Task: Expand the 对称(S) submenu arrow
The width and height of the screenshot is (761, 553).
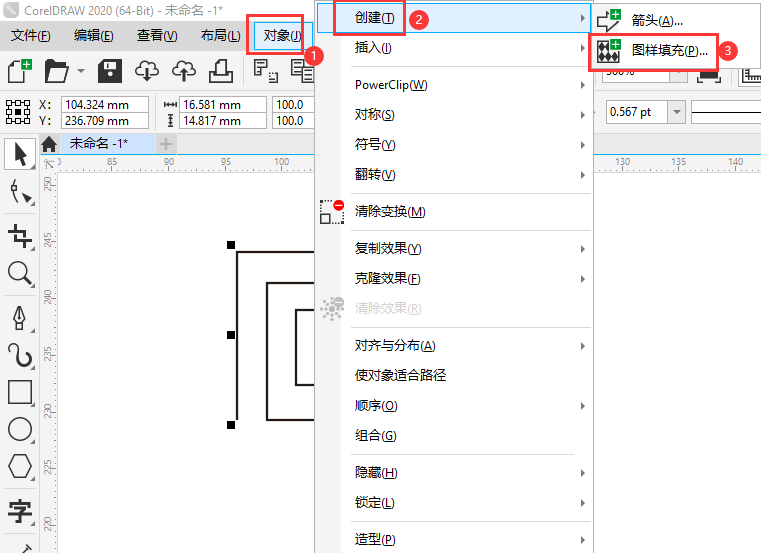Action: 582,115
